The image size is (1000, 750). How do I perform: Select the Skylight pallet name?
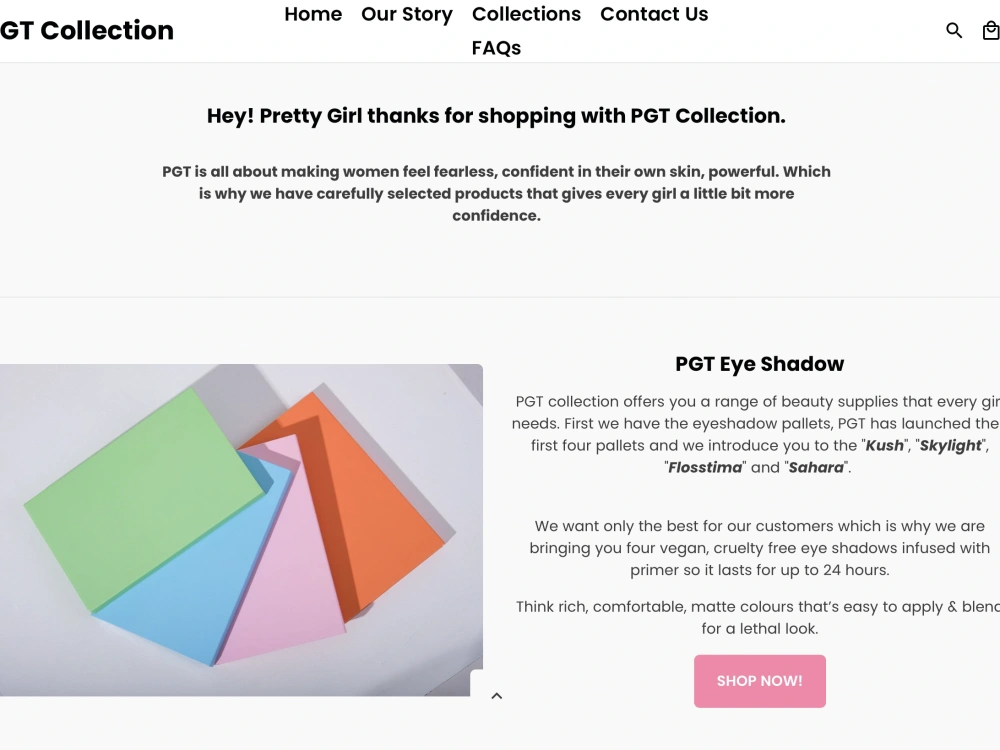click(950, 446)
